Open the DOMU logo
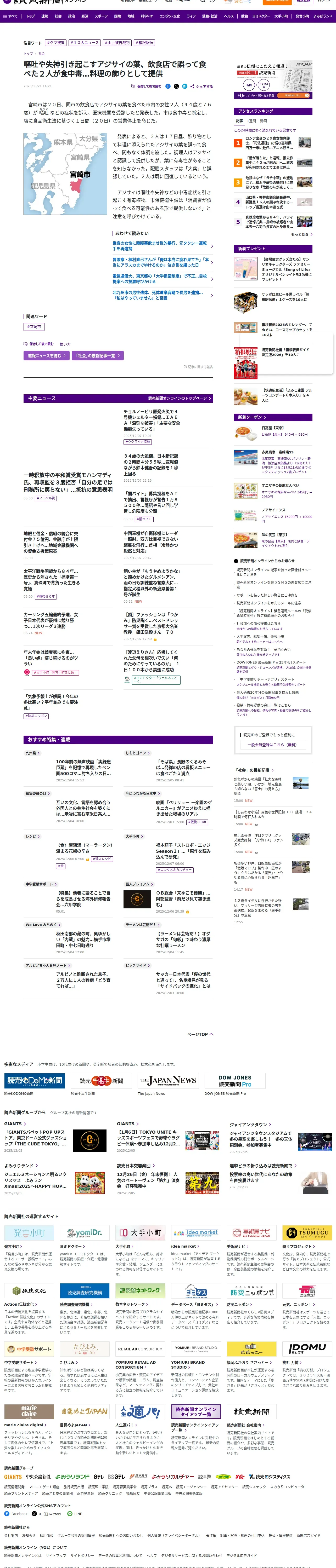The image size is (336, 1568). tap(307, 1348)
